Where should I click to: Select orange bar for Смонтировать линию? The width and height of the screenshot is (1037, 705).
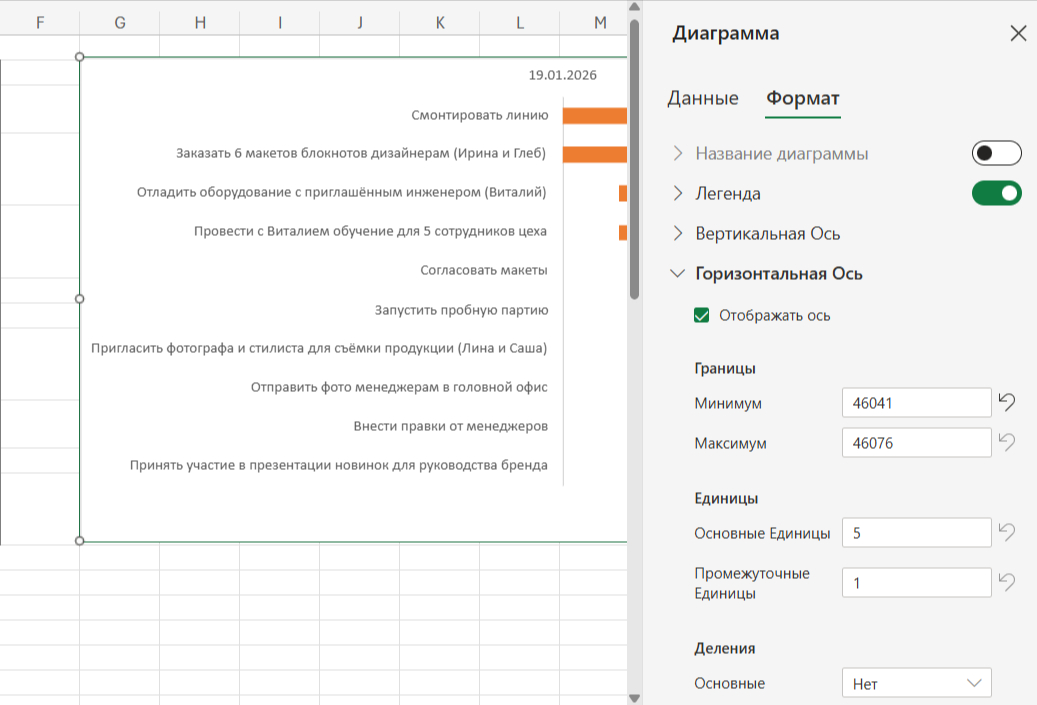tap(594, 116)
